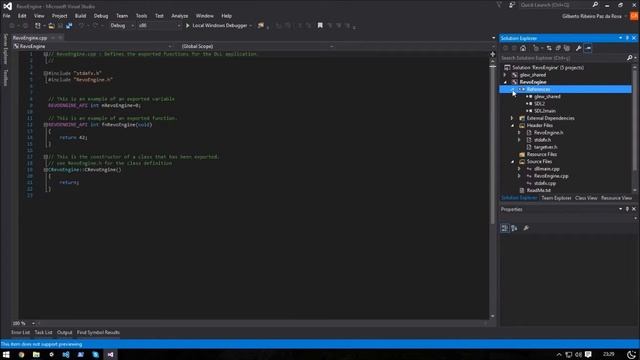Viewport: 640px width, 360px height.
Task: Open the File menu
Action: [x=7, y=16]
